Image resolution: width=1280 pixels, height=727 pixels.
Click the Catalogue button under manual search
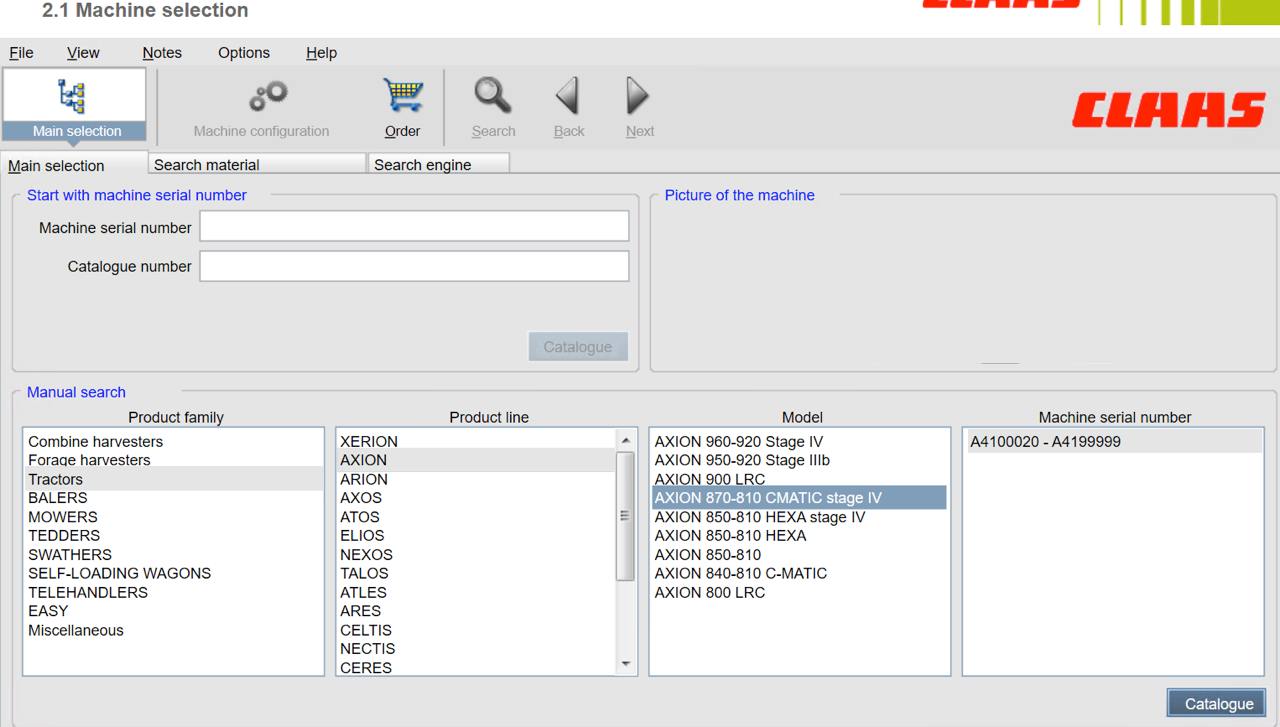coord(1217,703)
